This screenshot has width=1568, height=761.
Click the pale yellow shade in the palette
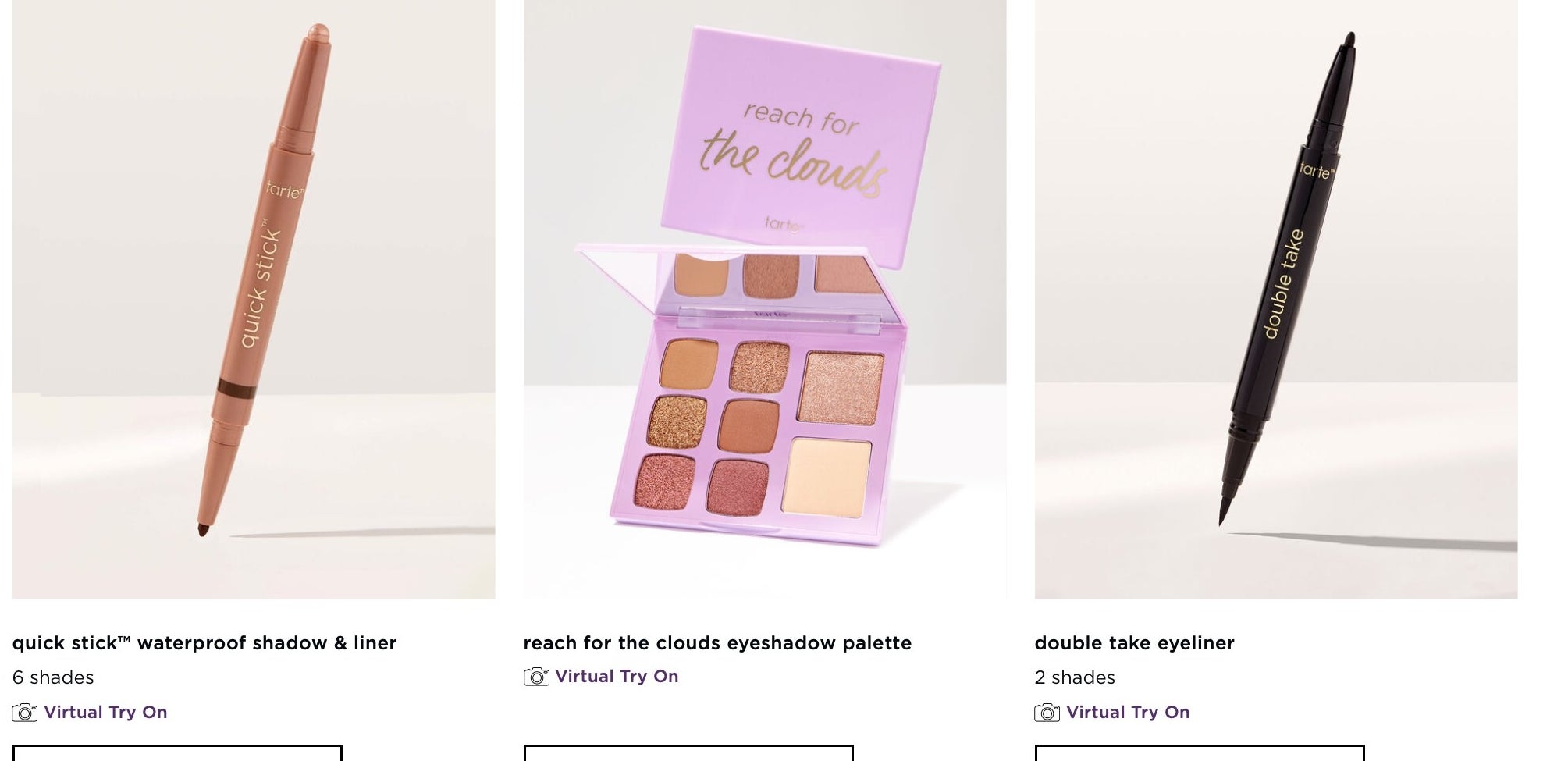[827, 476]
